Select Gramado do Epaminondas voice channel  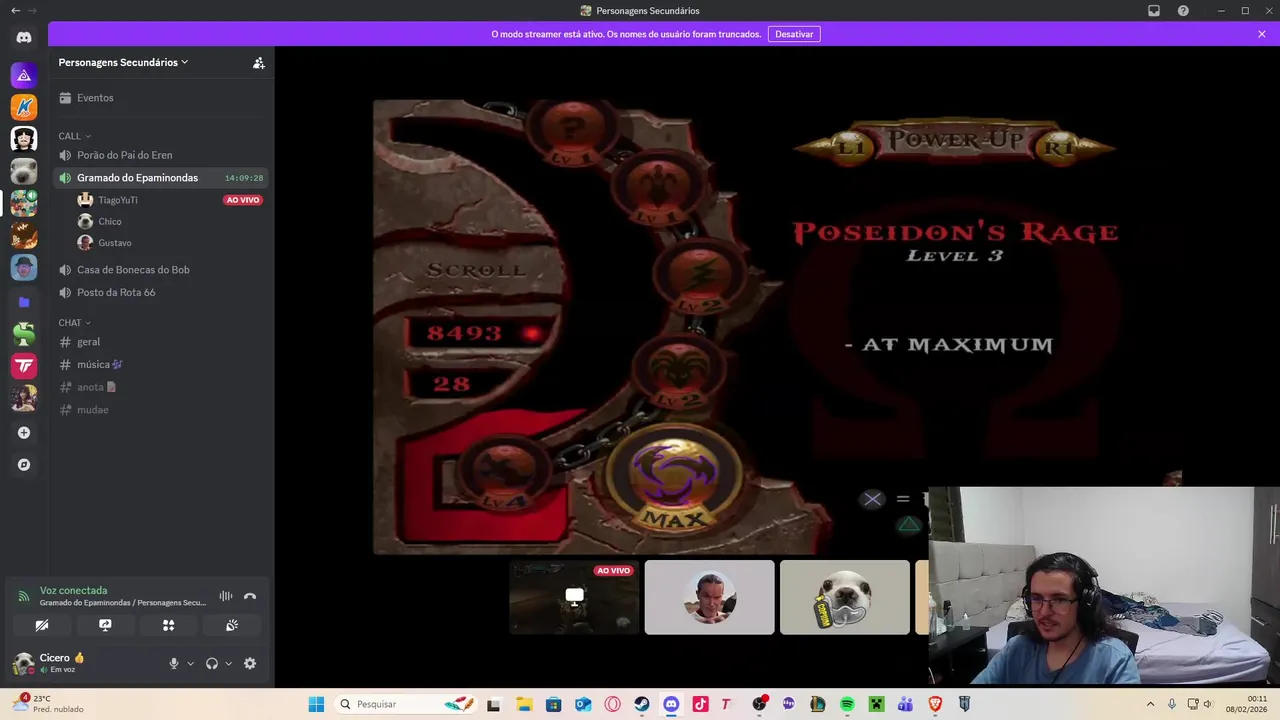tap(161, 178)
